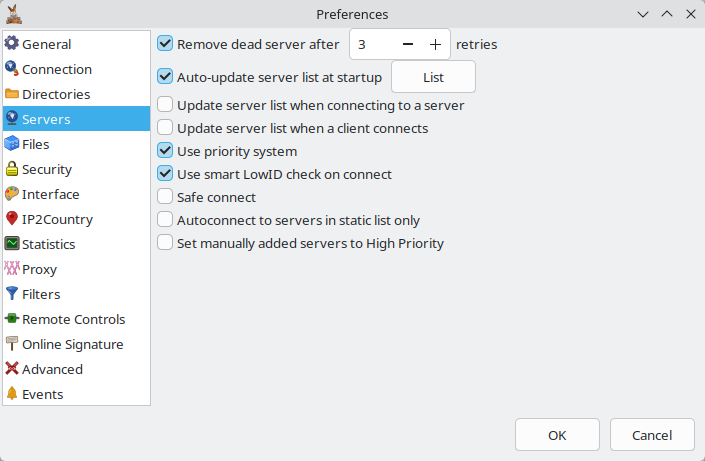
Task: Click the Filters funnel icon
Action: (x=12, y=293)
